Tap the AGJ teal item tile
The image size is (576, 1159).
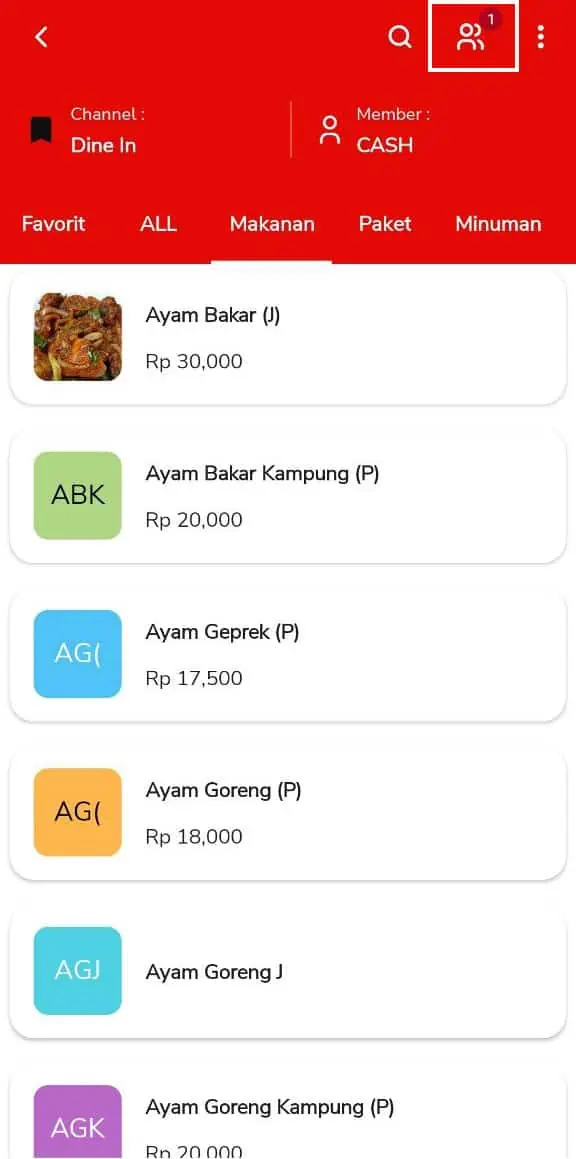78,970
